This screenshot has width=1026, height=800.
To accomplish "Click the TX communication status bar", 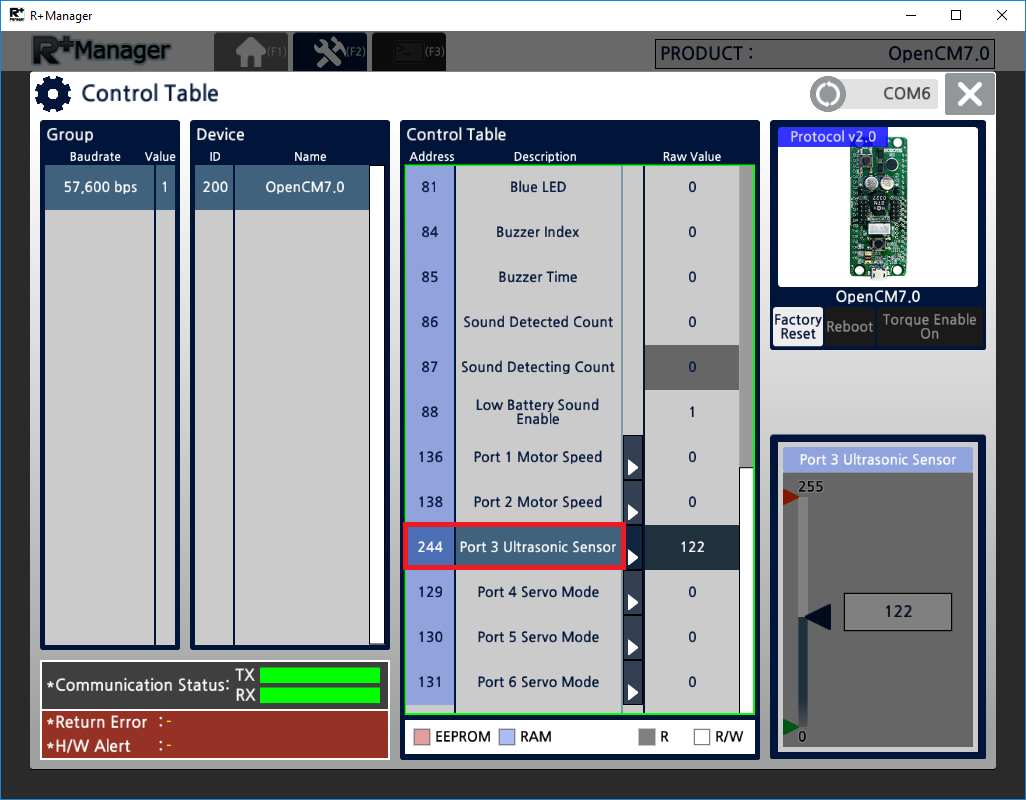I will pos(320,675).
